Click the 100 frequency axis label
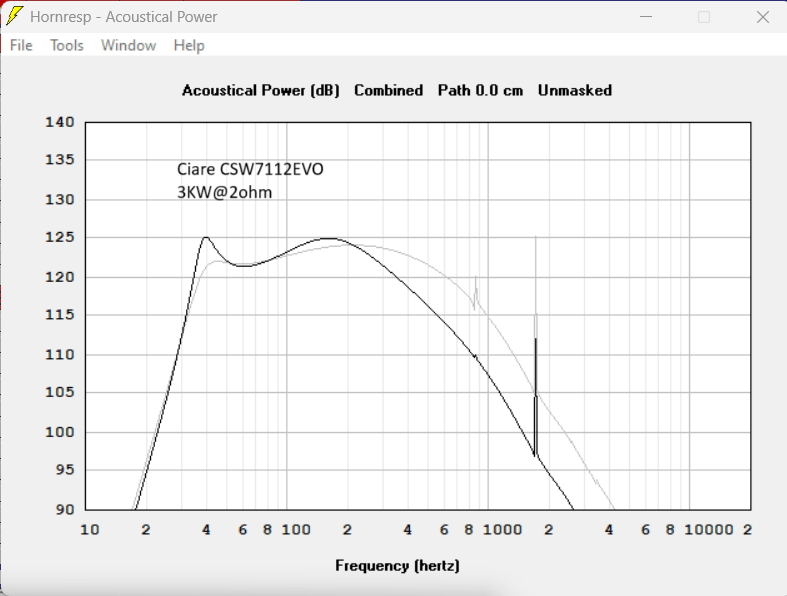The width and height of the screenshot is (787, 596). point(296,530)
